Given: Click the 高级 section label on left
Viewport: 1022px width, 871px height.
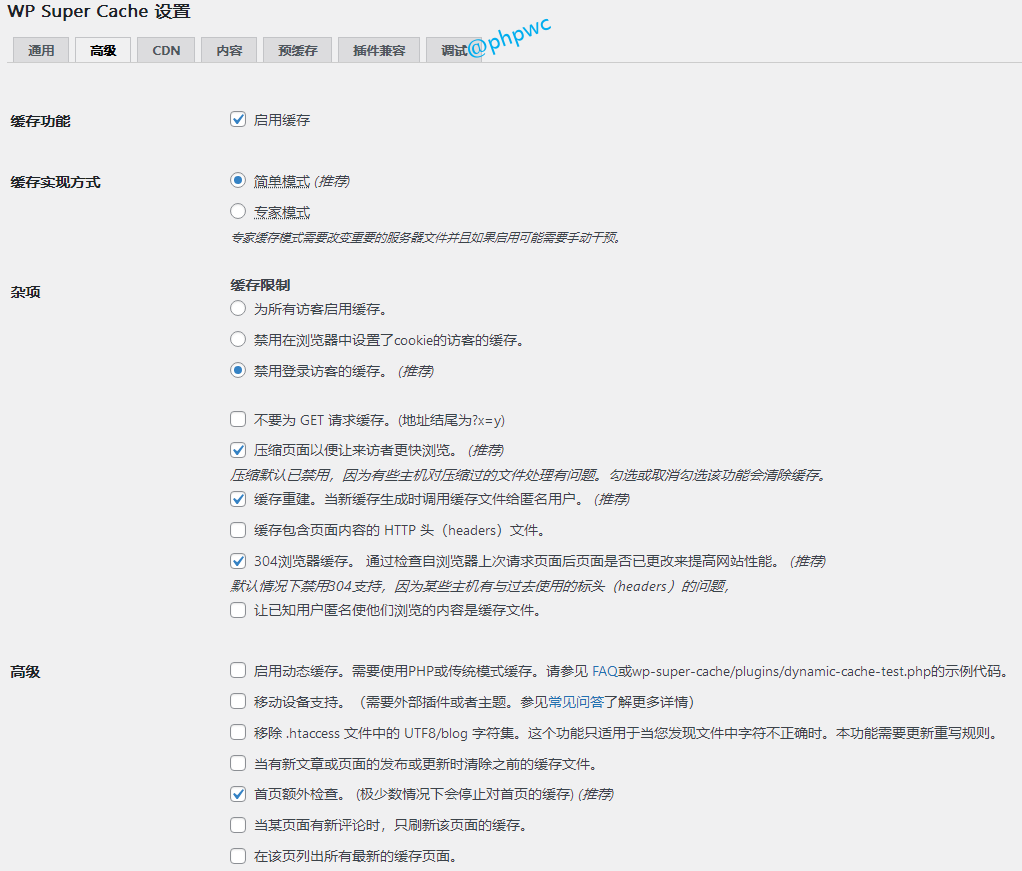Looking at the screenshot, I should pyautogui.click(x=25, y=672).
